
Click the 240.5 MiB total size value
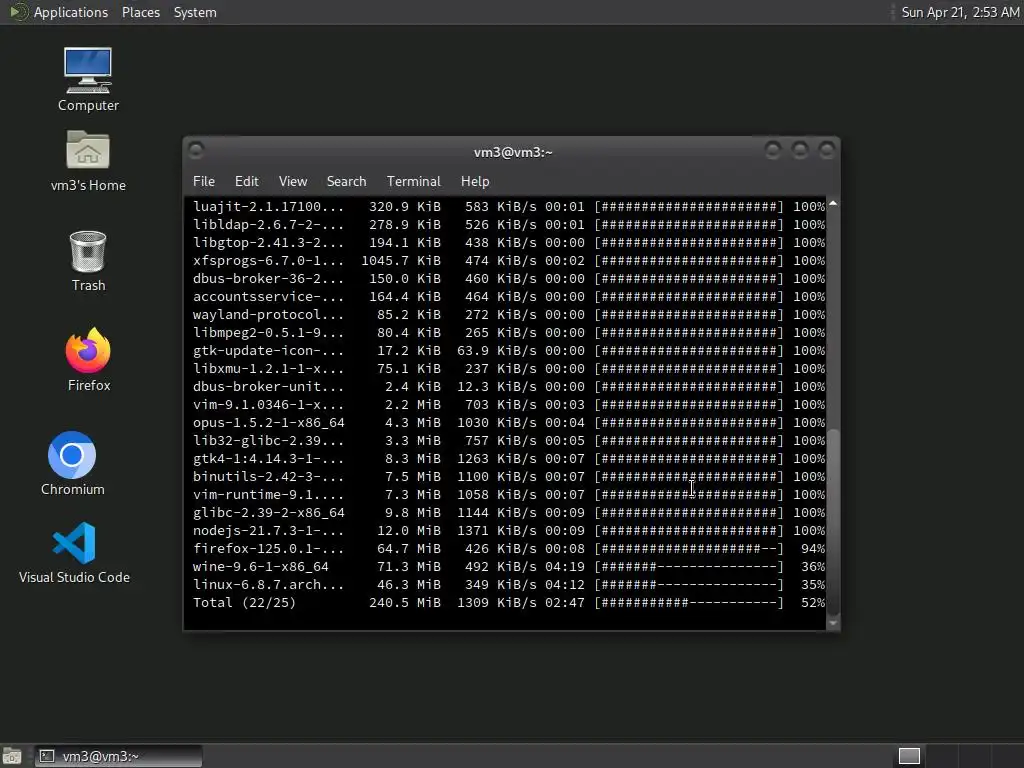click(x=405, y=603)
